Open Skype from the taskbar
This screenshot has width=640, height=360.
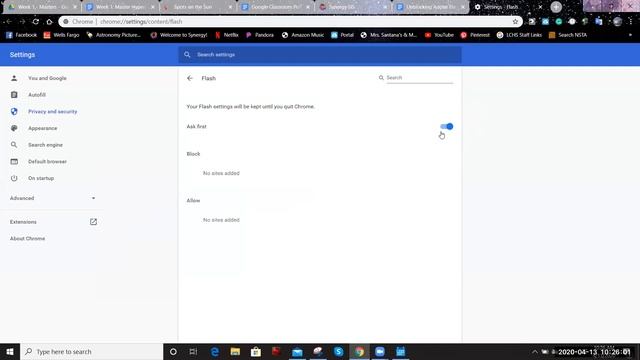(x=338, y=351)
